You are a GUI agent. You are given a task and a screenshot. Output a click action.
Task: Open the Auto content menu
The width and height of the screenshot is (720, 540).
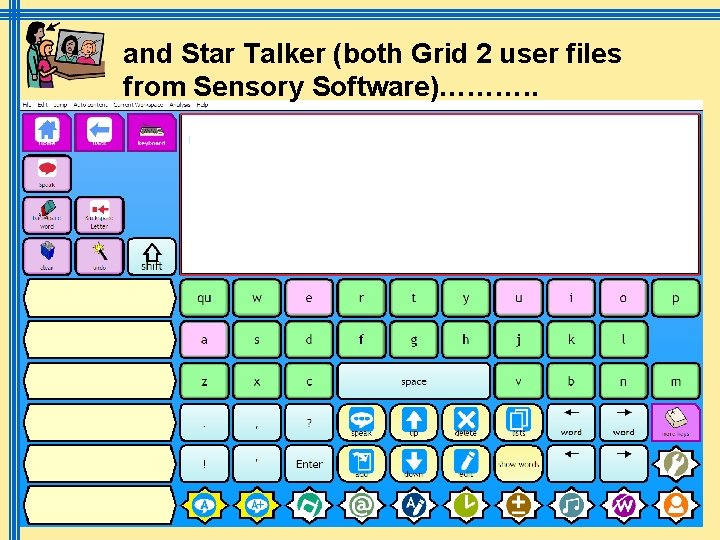click(x=90, y=105)
